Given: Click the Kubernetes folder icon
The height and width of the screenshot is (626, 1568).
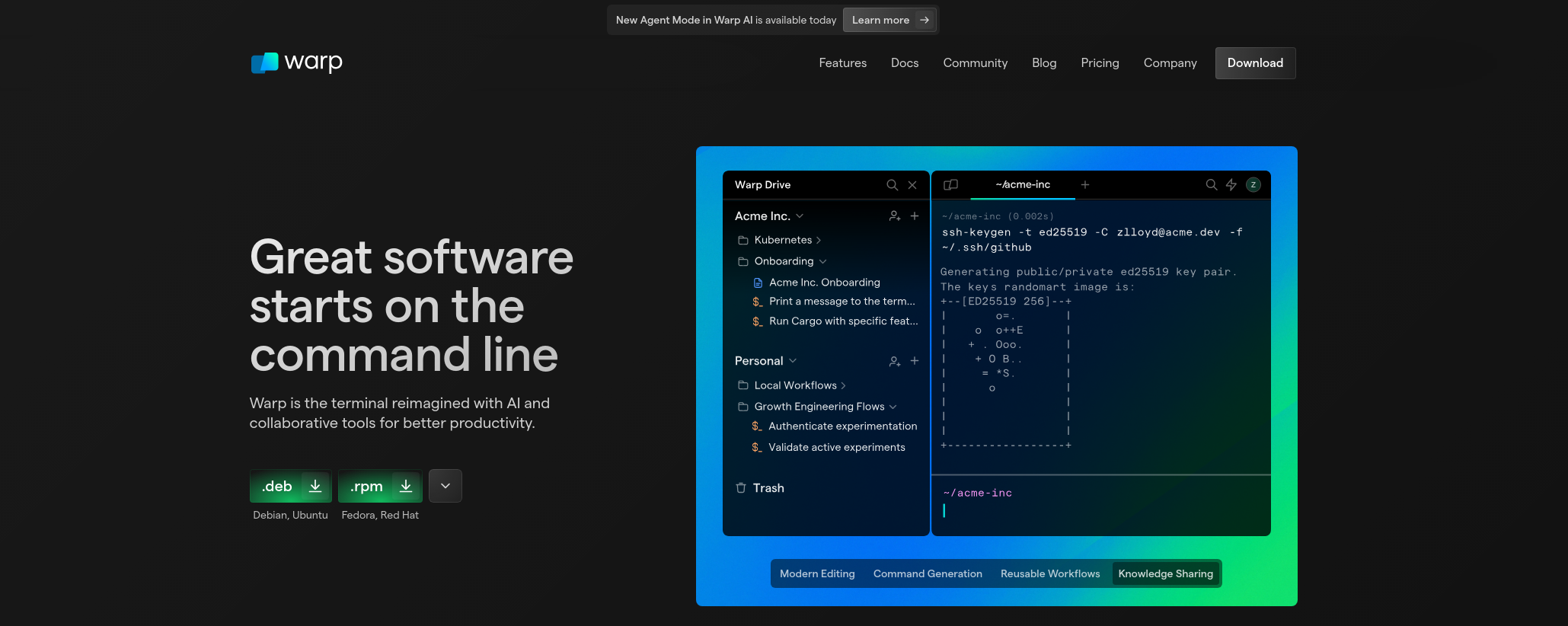Looking at the screenshot, I should click(x=743, y=240).
